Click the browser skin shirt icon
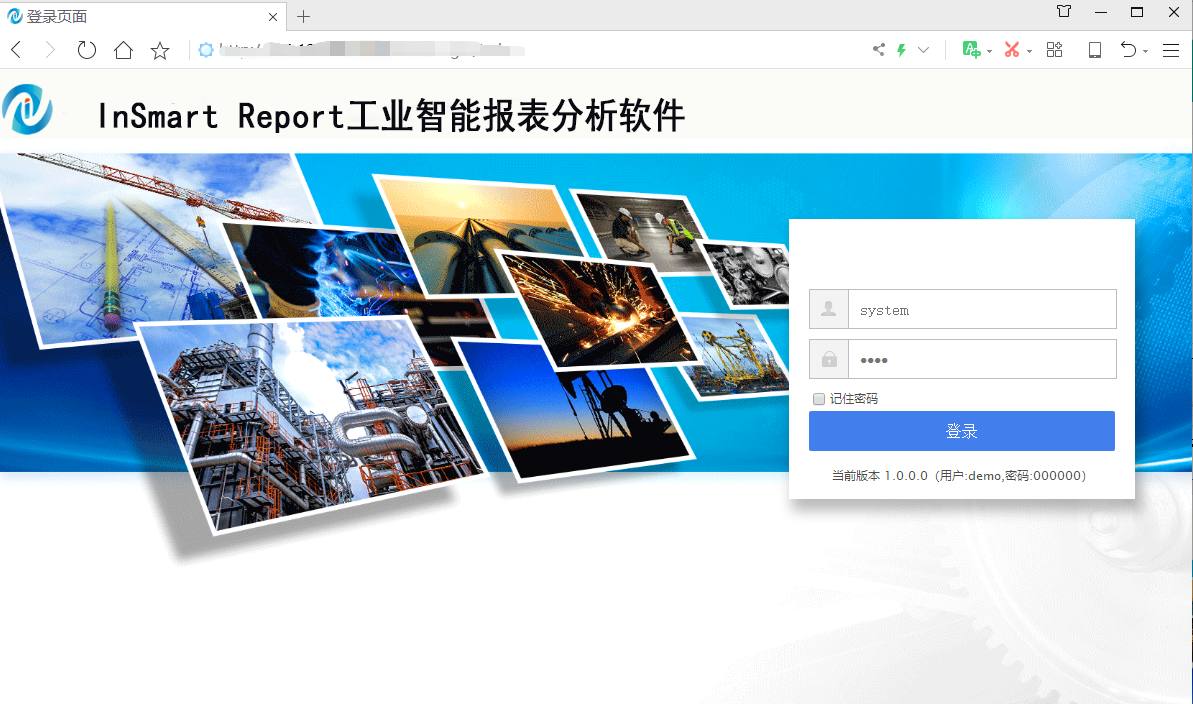Screen dimensions: 1193x704 pyautogui.click(x=1064, y=11)
